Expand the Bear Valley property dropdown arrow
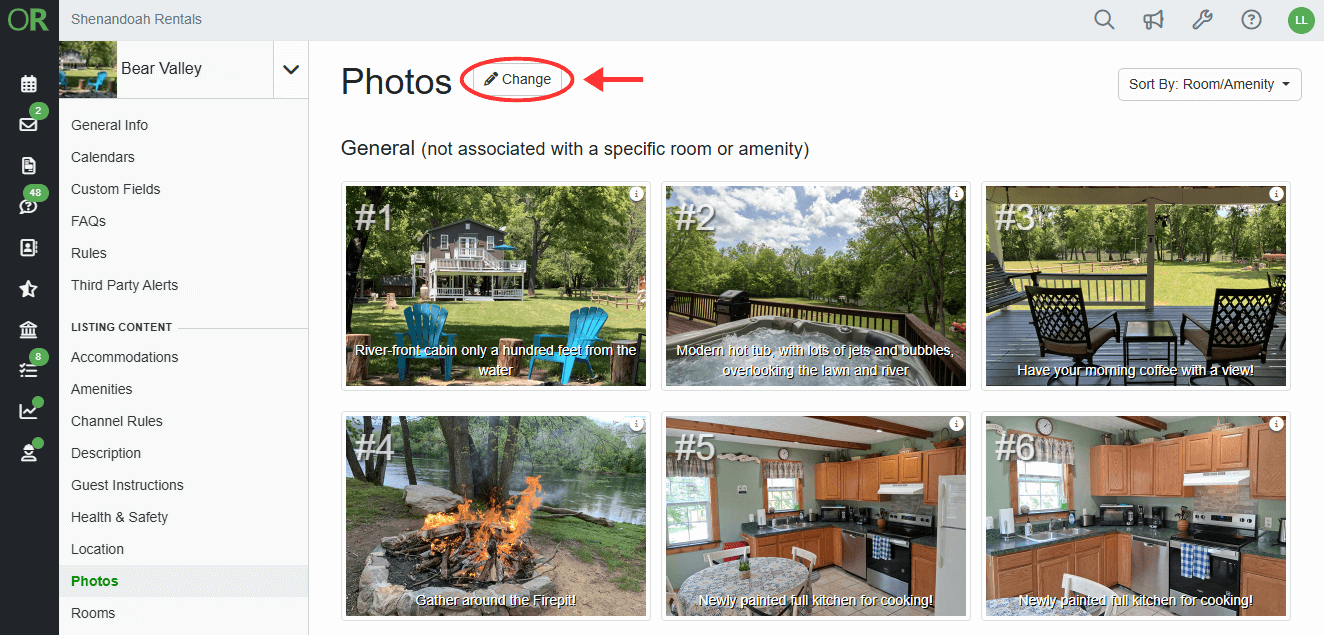 click(x=291, y=69)
